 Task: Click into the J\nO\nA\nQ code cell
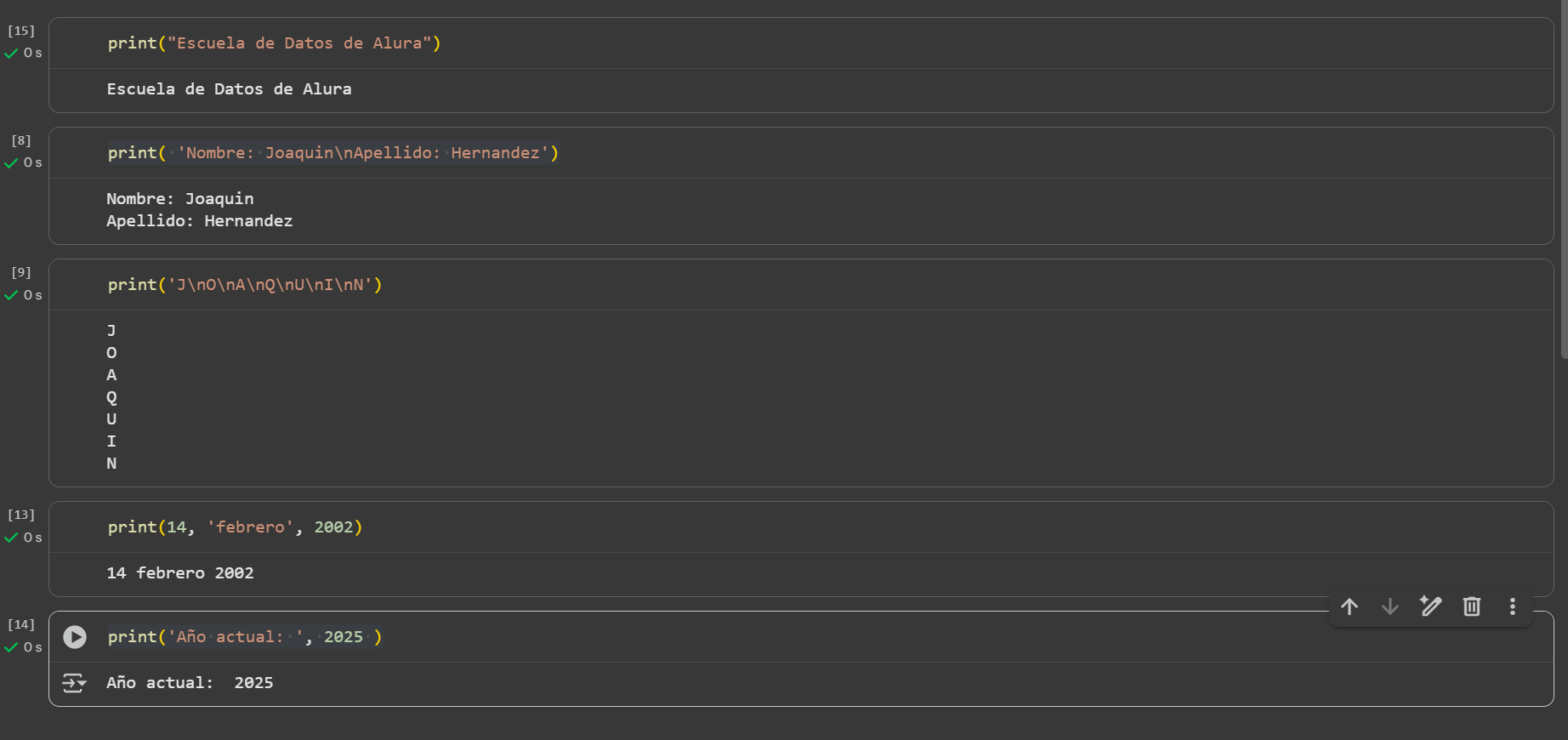click(x=245, y=285)
